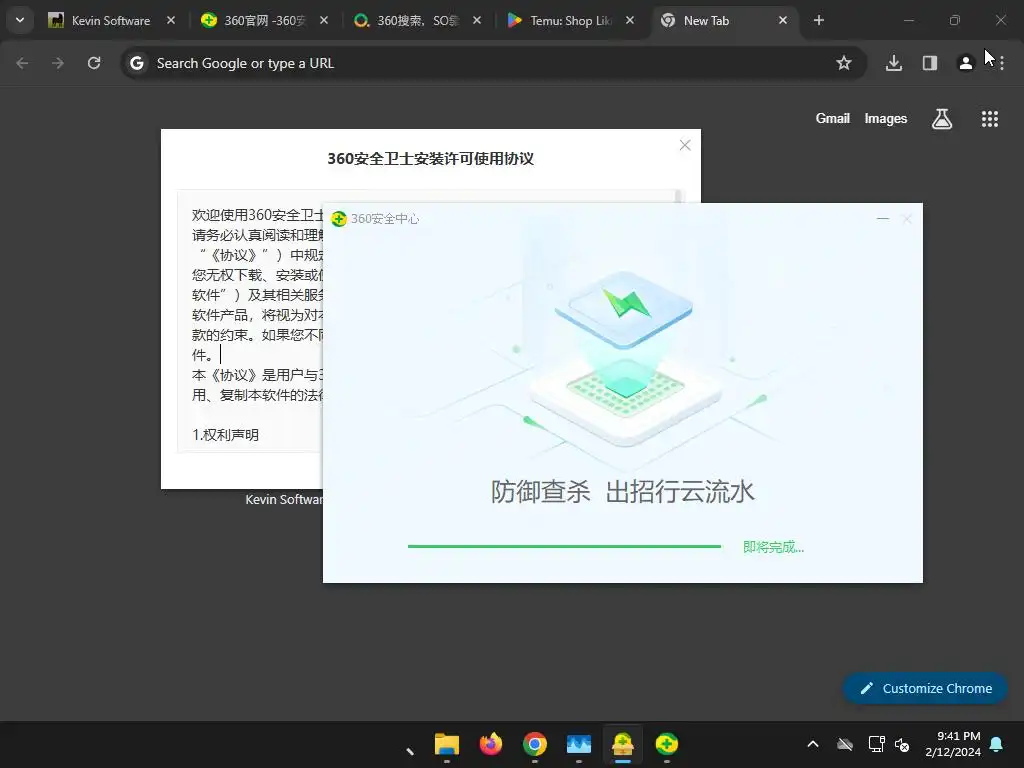Go back with the back arrow
1024x768 pixels.
(22, 63)
